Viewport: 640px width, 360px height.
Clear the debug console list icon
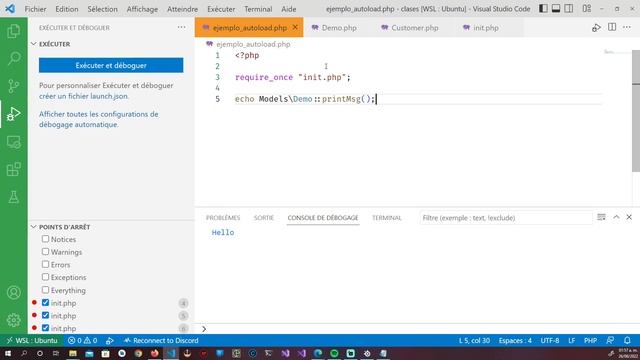coord(601,217)
